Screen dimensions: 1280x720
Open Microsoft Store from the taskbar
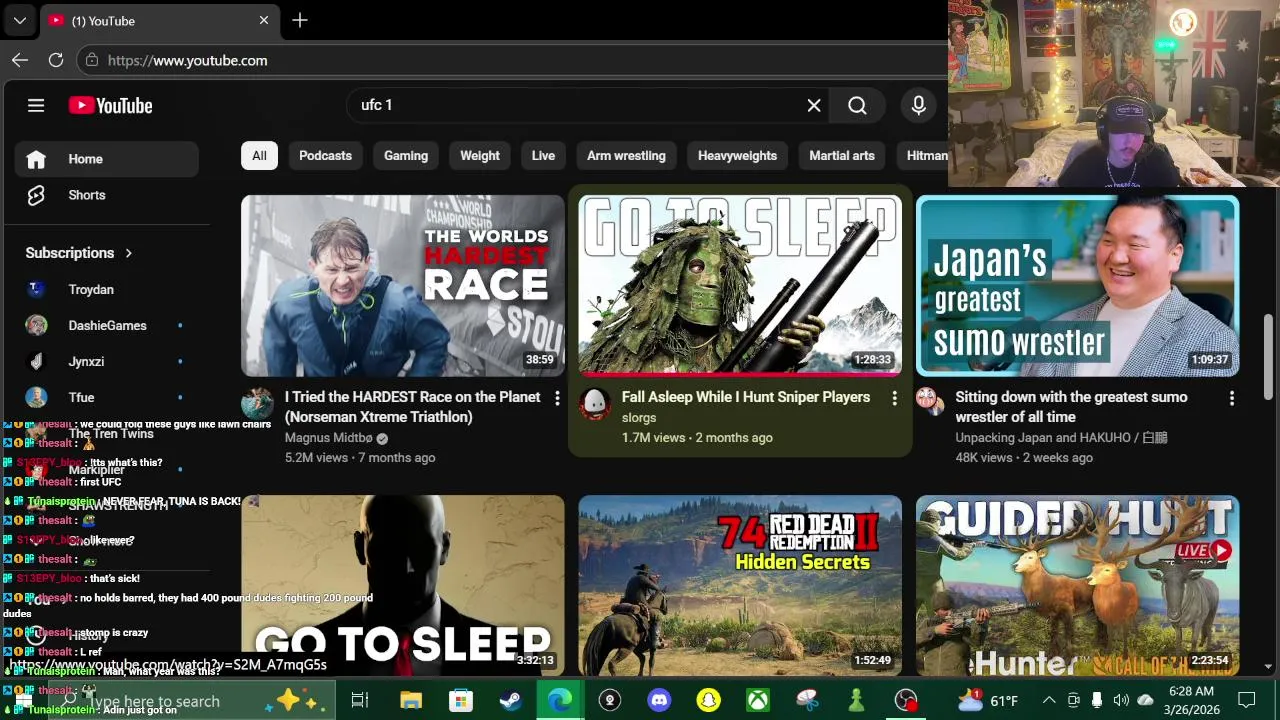460,700
